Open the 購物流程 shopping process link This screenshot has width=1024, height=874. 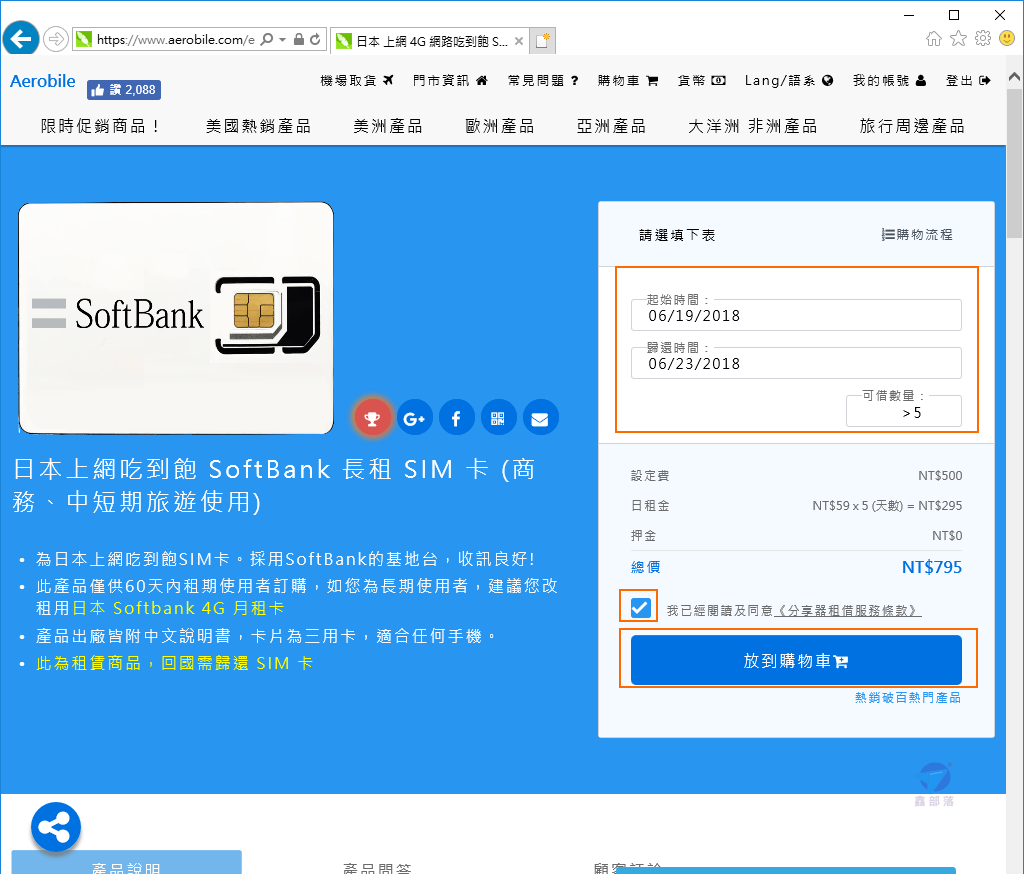point(917,235)
